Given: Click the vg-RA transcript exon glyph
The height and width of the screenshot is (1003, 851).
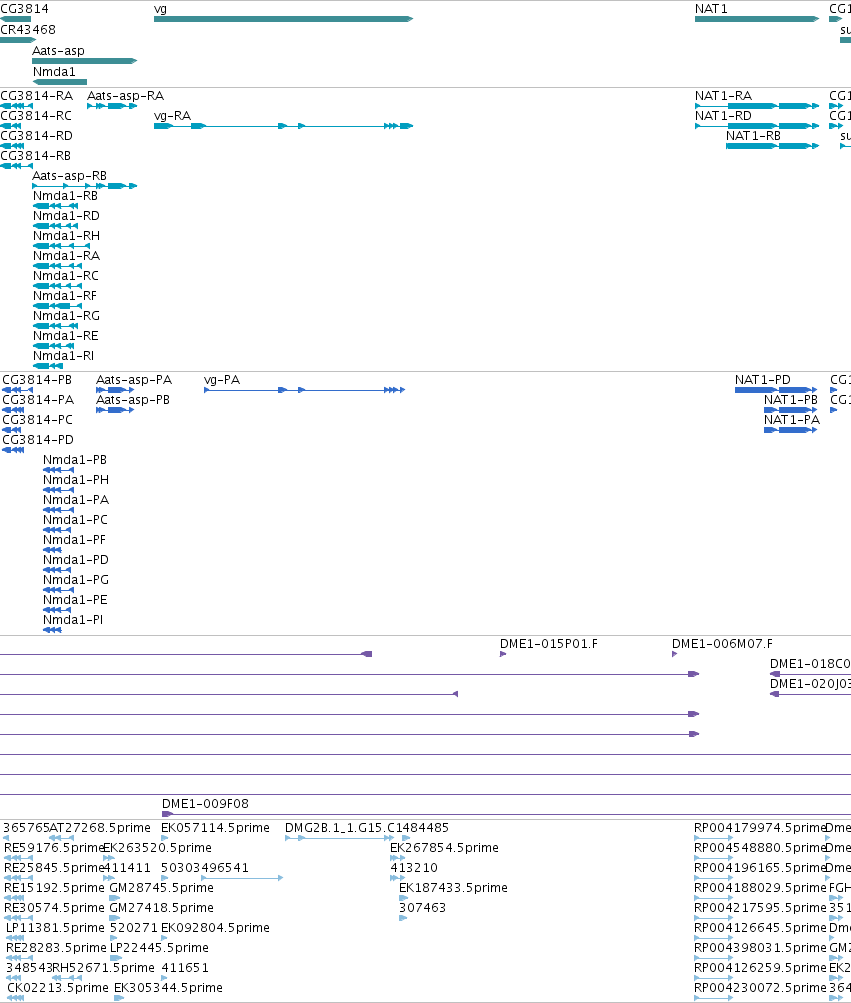Looking at the screenshot, I should (x=283, y=126).
